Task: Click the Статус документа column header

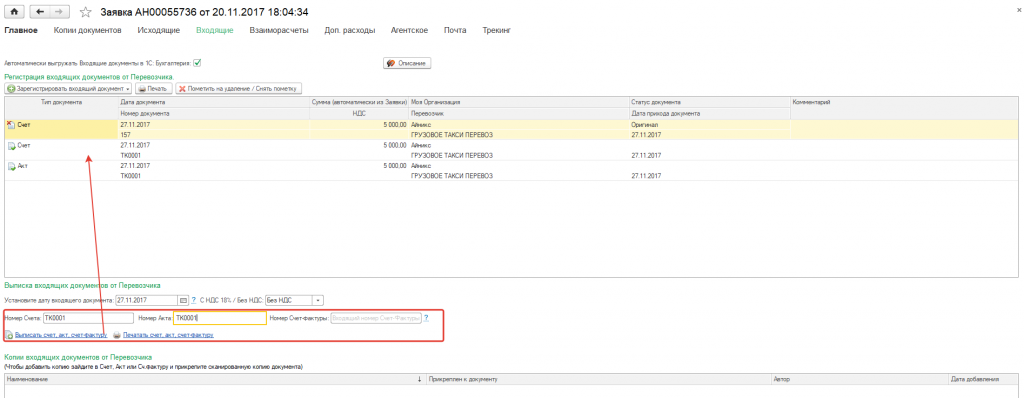Action: pos(709,103)
